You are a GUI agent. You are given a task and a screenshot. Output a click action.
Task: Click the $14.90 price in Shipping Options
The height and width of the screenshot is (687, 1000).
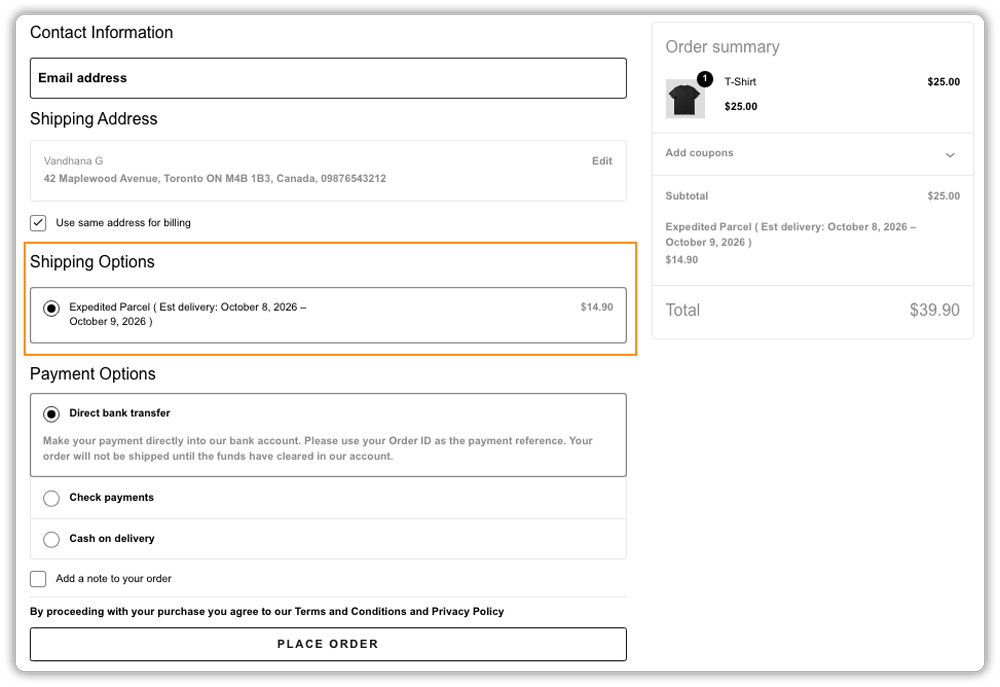(x=596, y=307)
